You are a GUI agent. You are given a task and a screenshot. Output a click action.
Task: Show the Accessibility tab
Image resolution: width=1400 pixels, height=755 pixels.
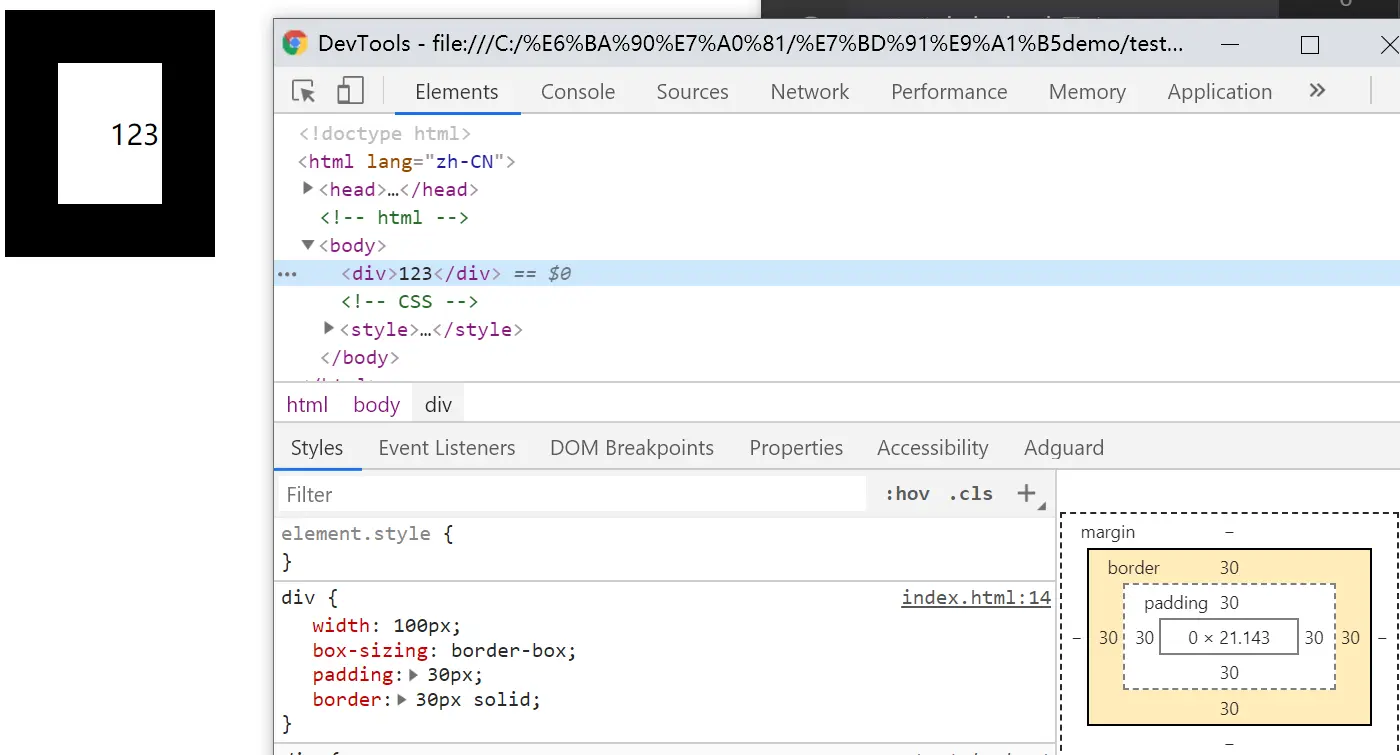point(933,448)
